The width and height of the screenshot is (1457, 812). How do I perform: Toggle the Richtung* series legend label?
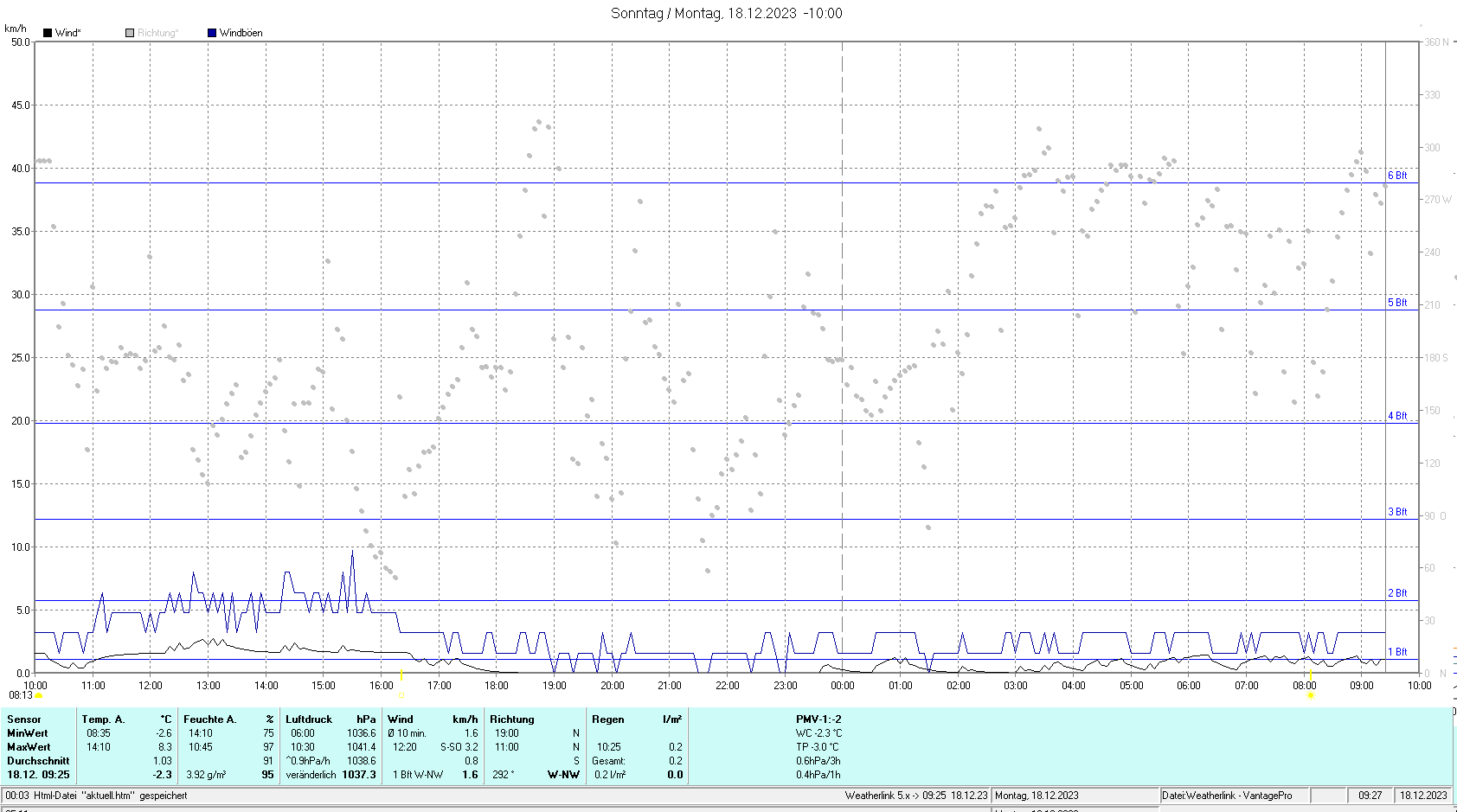coord(157,33)
